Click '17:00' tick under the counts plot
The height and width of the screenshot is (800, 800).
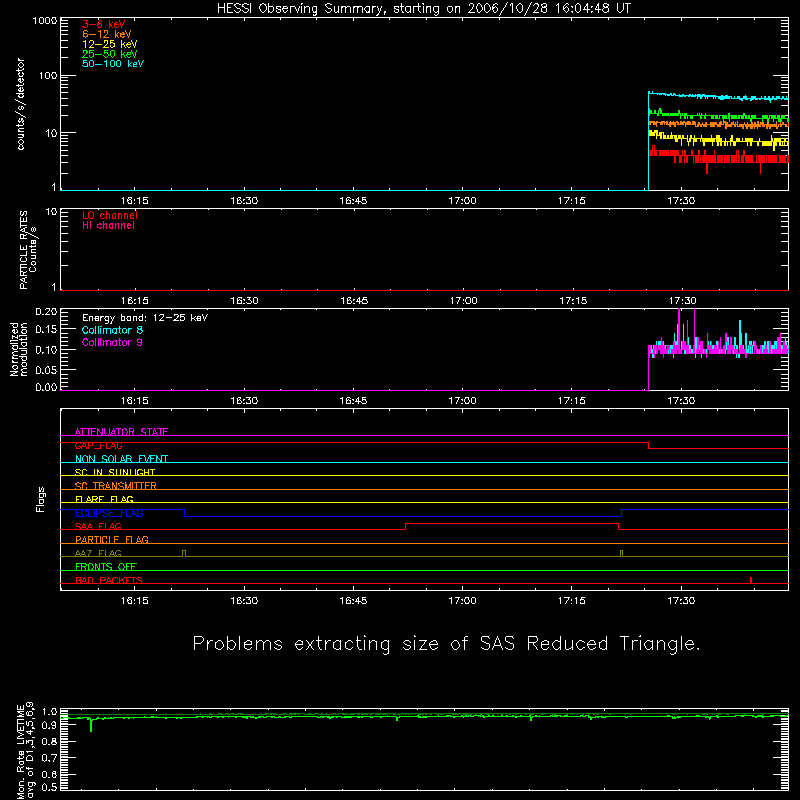462,201
